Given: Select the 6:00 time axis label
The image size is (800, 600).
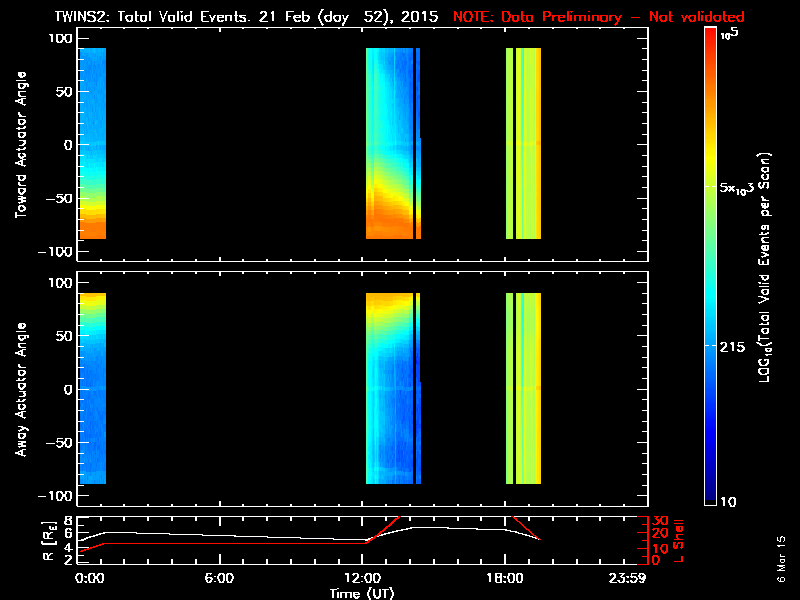Looking at the screenshot, I should tap(219, 578).
